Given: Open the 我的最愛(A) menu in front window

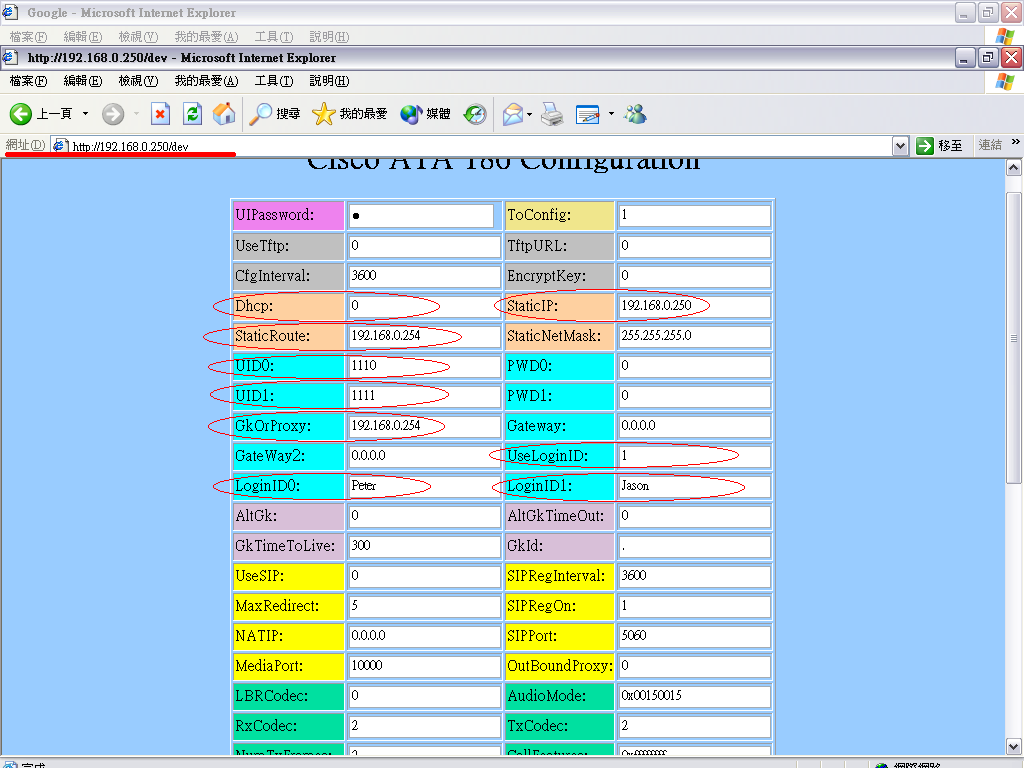Looking at the screenshot, I should (x=206, y=81).
